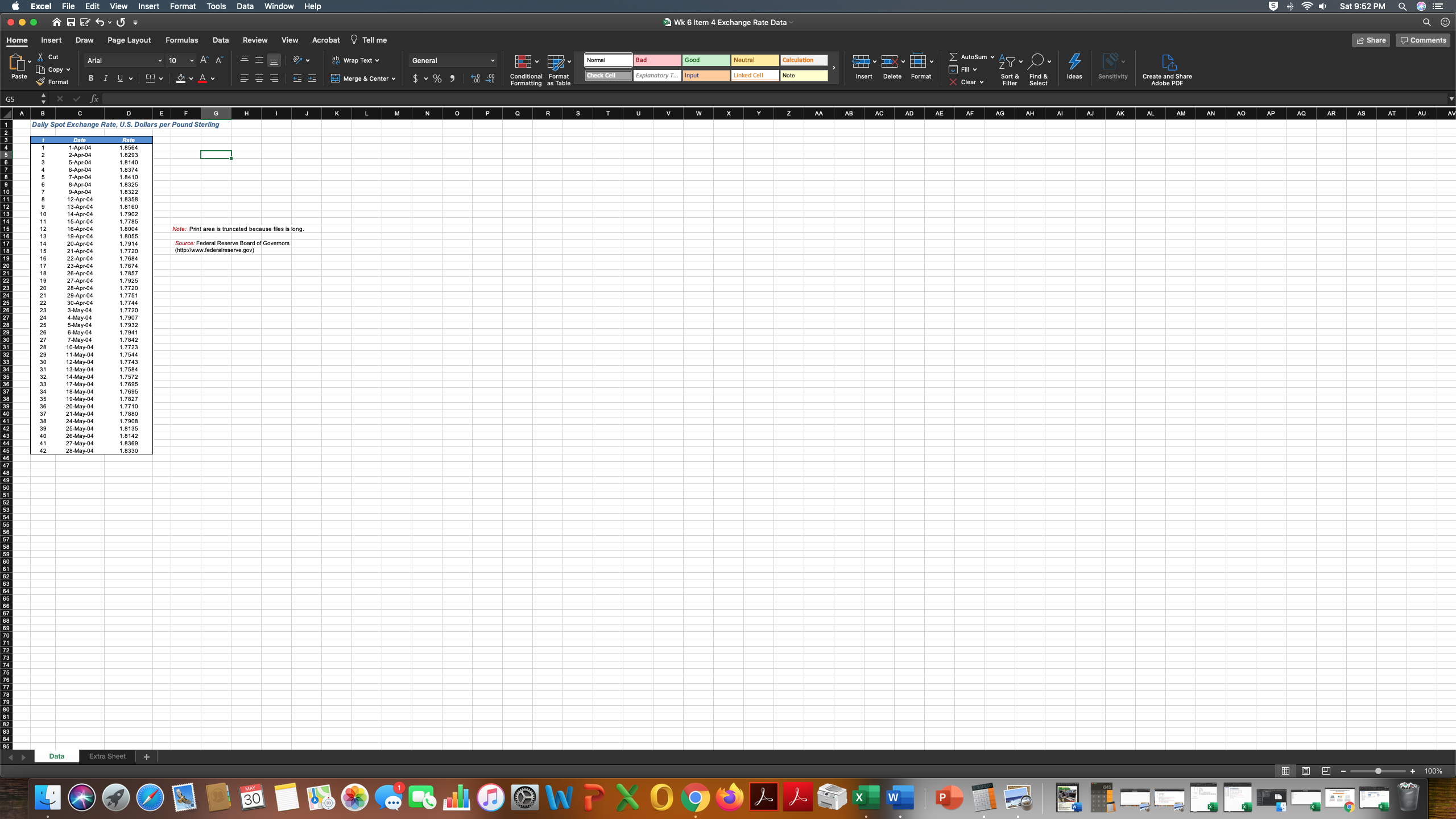Switch to the Extra Sheet tab
Viewport: 1456px width, 819px height.
click(x=107, y=756)
